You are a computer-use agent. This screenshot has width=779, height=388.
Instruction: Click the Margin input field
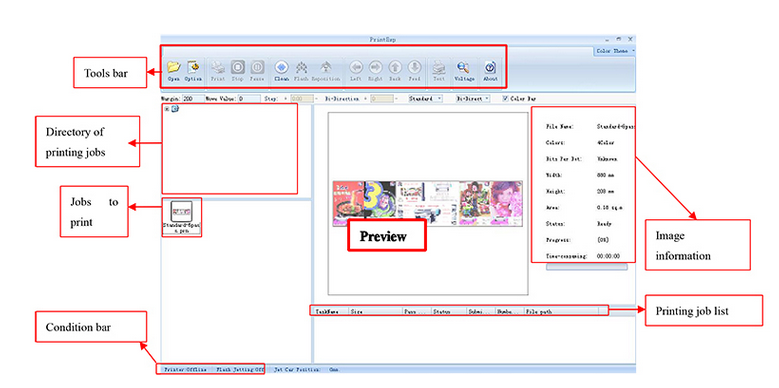pos(193,99)
